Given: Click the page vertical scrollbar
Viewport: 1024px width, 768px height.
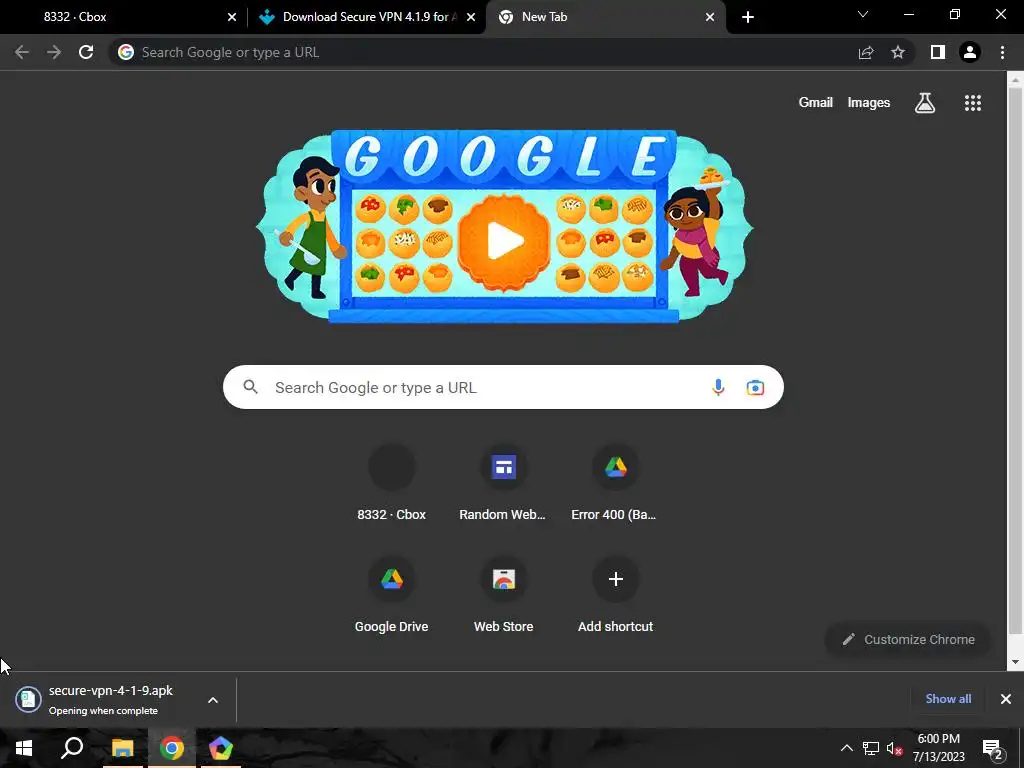Looking at the screenshot, I should [1015, 359].
